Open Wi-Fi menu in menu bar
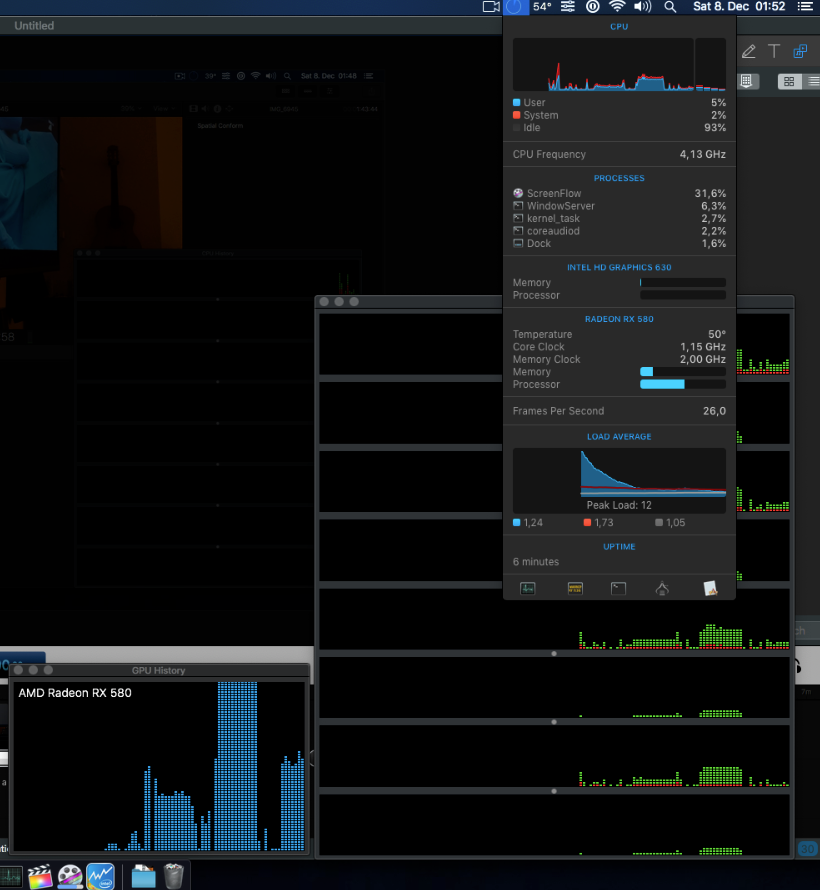The image size is (820, 890). click(x=617, y=7)
